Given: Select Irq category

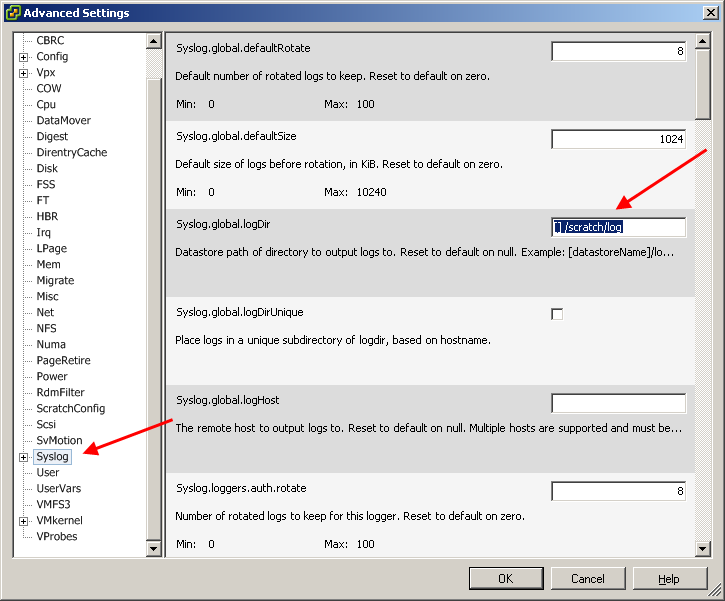Looking at the screenshot, I should point(44,233).
